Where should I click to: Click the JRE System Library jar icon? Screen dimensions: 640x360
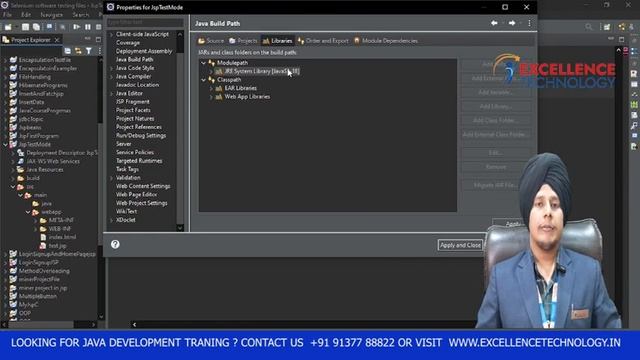pyautogui.click(x=219, y=71)
